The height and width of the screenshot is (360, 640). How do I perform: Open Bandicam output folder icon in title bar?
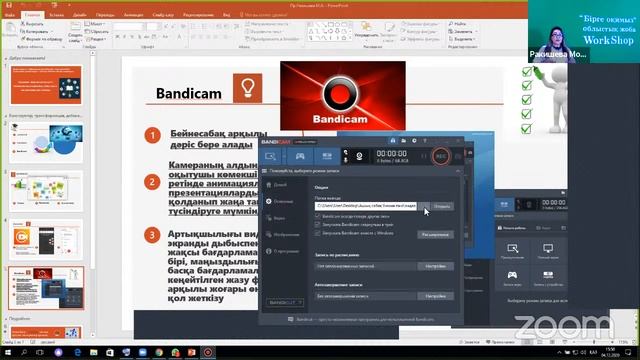pyautogui.click(x=403, y=141)
